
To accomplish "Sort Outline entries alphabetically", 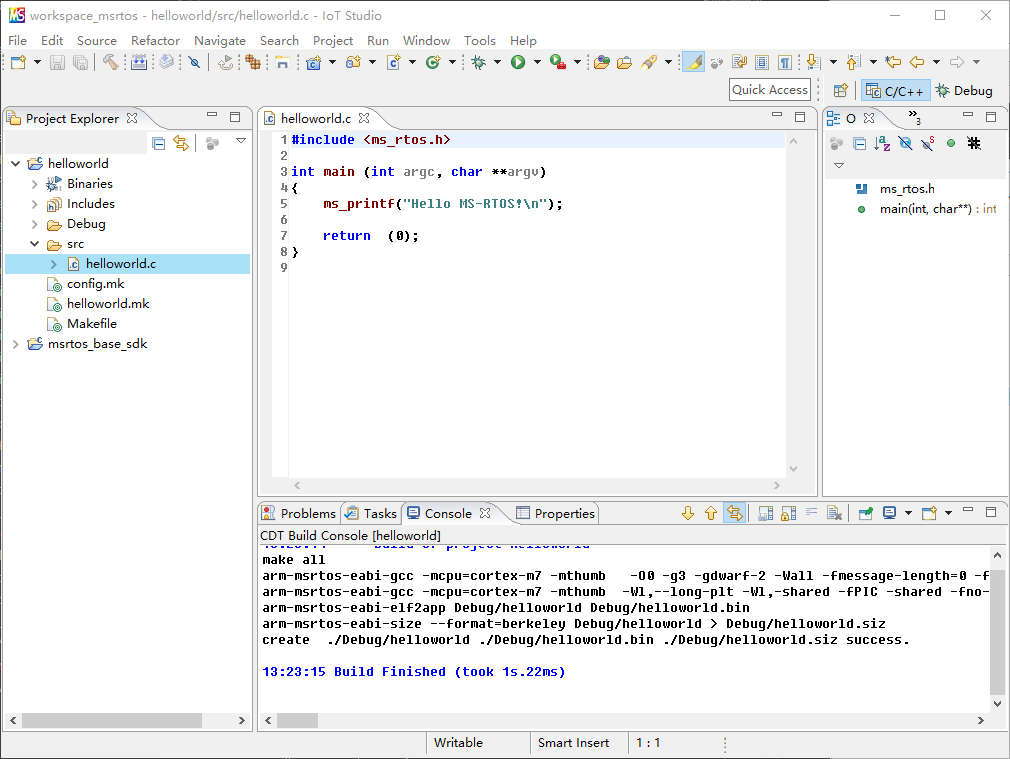I will 882,143.
